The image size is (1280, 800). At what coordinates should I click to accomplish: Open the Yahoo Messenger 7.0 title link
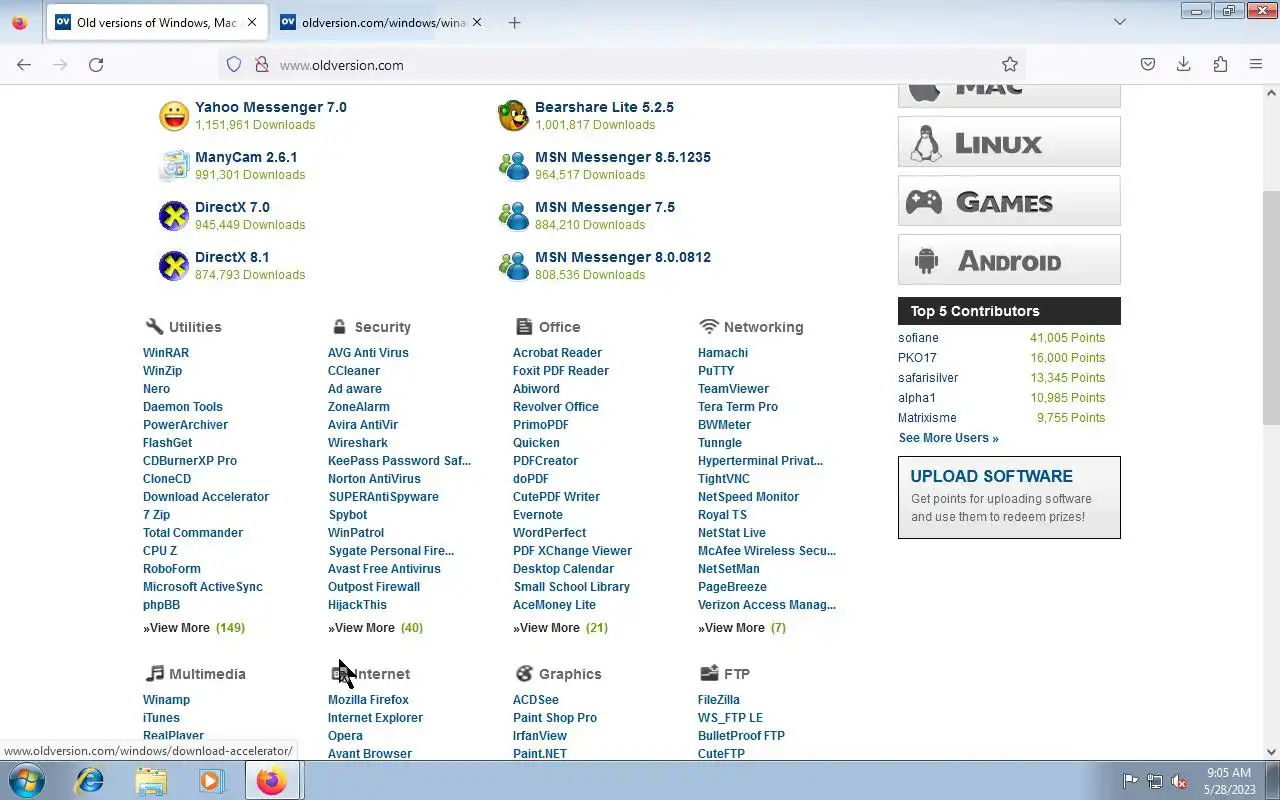click(x=271, y=107)
